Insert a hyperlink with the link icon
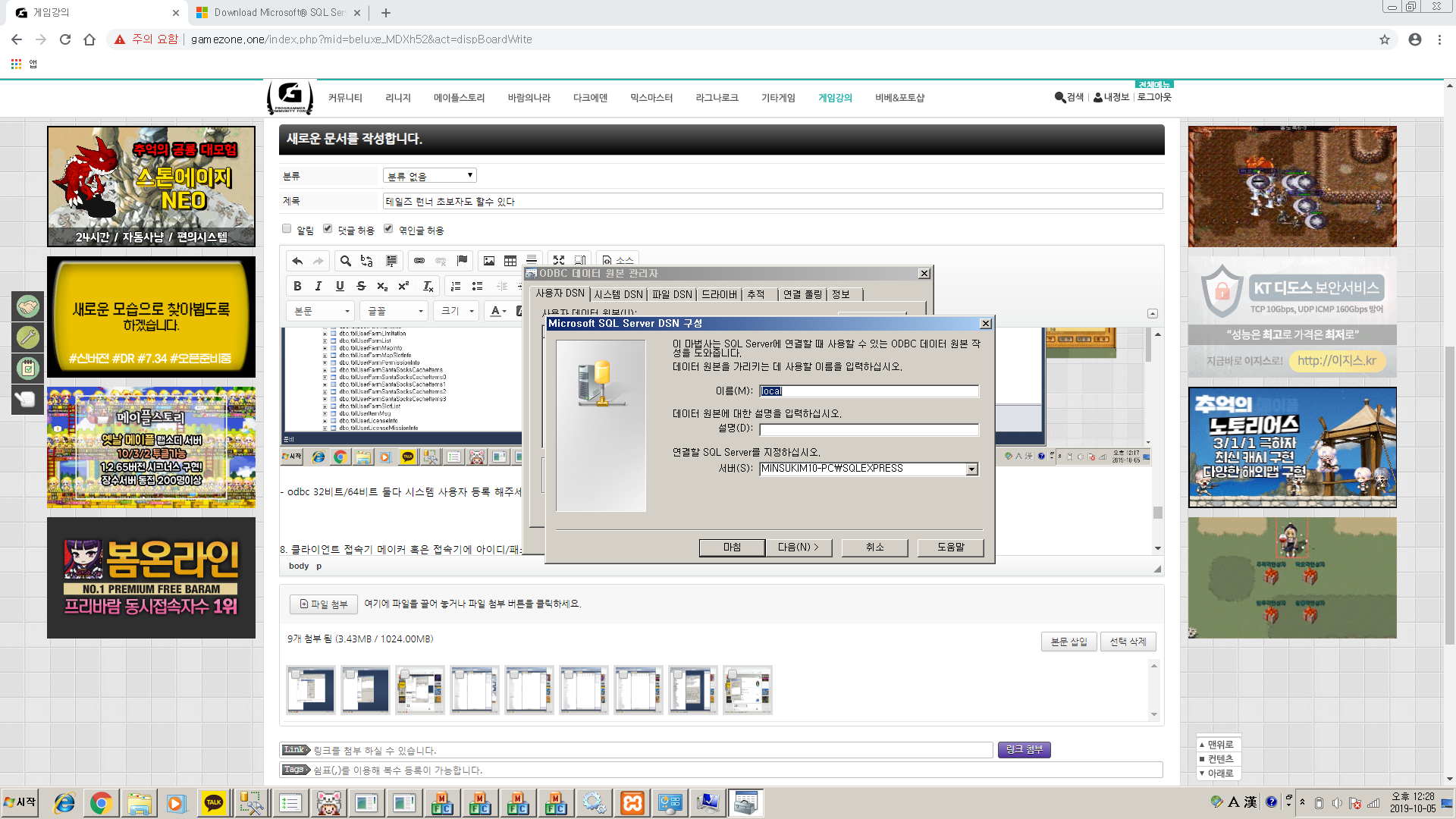Screen dimensions: 1456x819 (419, 261)
